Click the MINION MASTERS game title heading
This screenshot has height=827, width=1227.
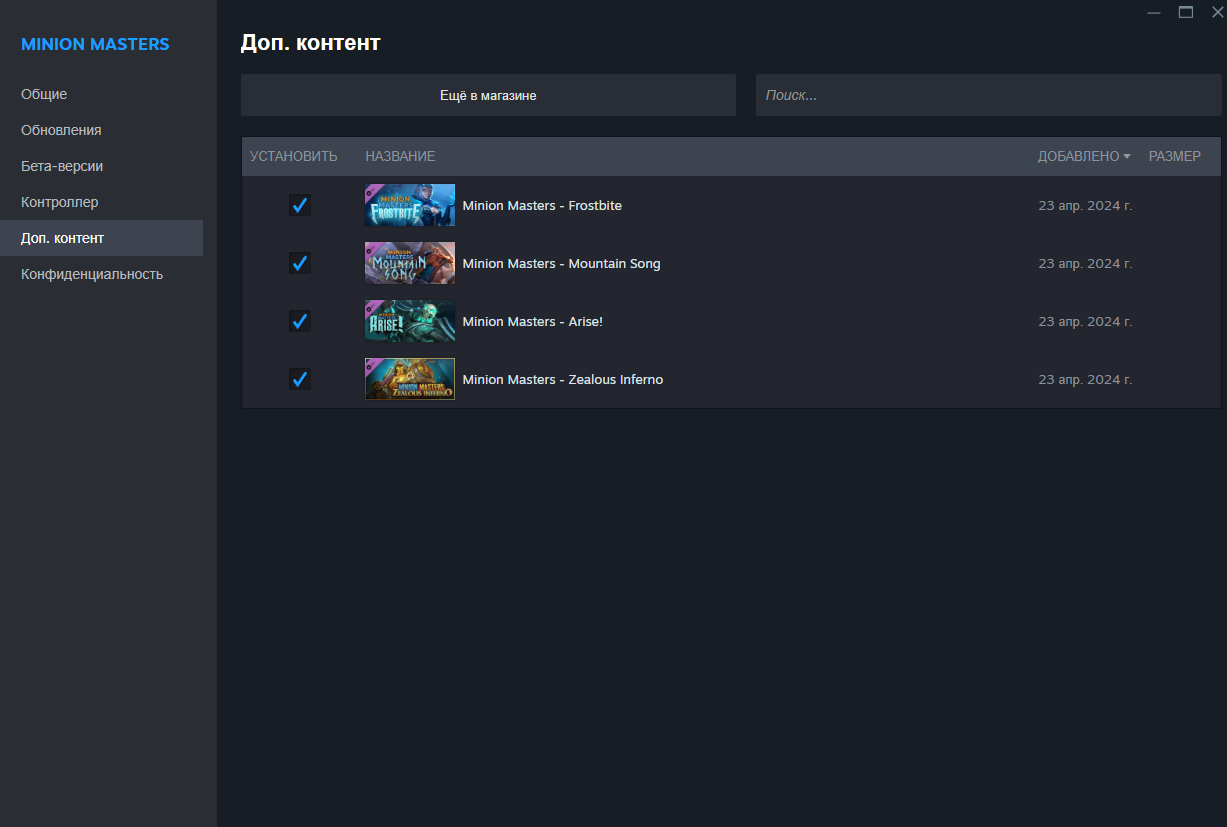95,44
